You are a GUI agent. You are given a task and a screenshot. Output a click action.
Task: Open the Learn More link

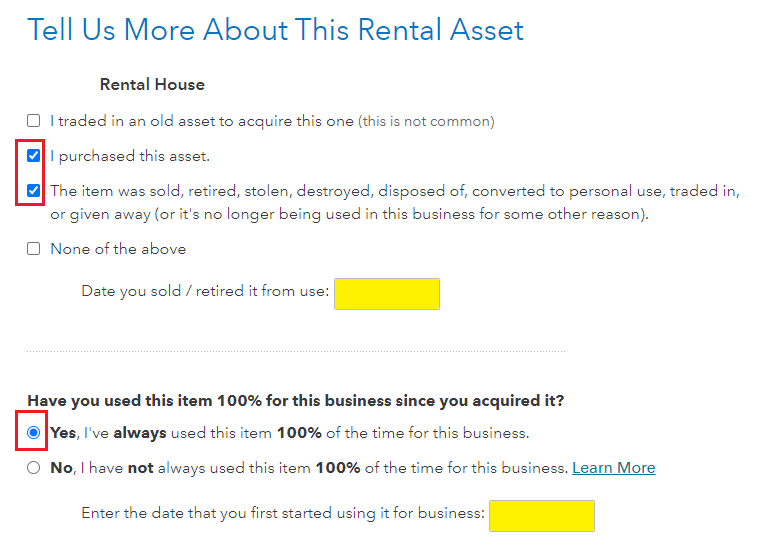coord(613,468)
